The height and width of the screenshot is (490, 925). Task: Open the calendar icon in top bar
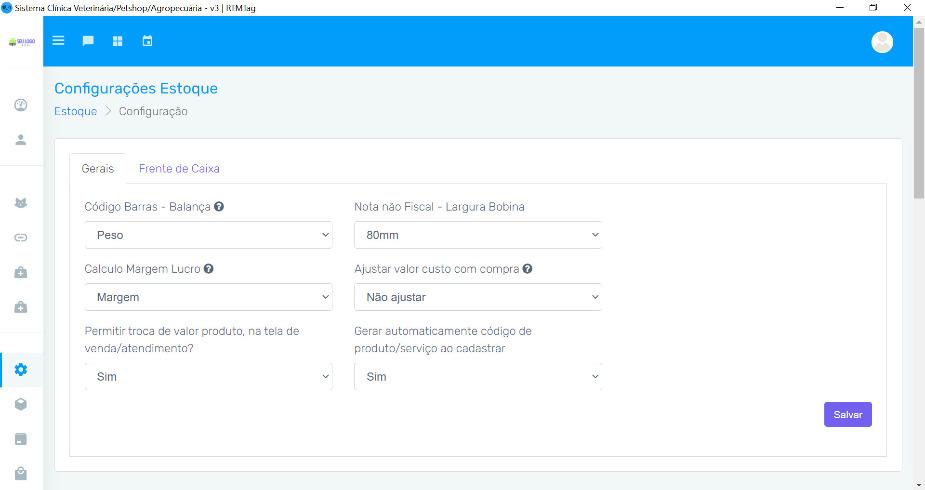coord(148,41)
